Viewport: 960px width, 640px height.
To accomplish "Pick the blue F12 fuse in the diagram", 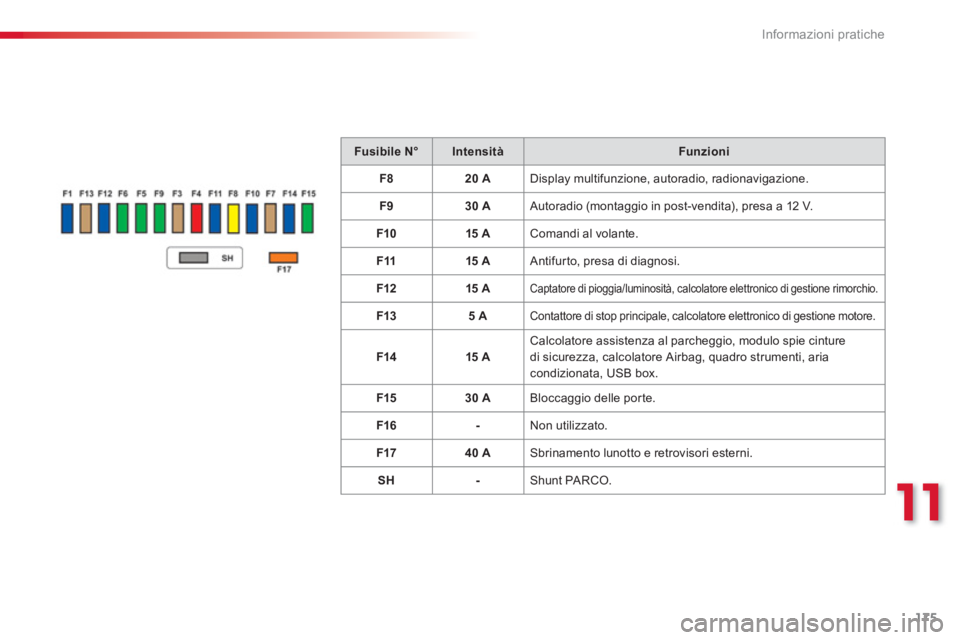I will pyautogui.click(x=104, y=218).
